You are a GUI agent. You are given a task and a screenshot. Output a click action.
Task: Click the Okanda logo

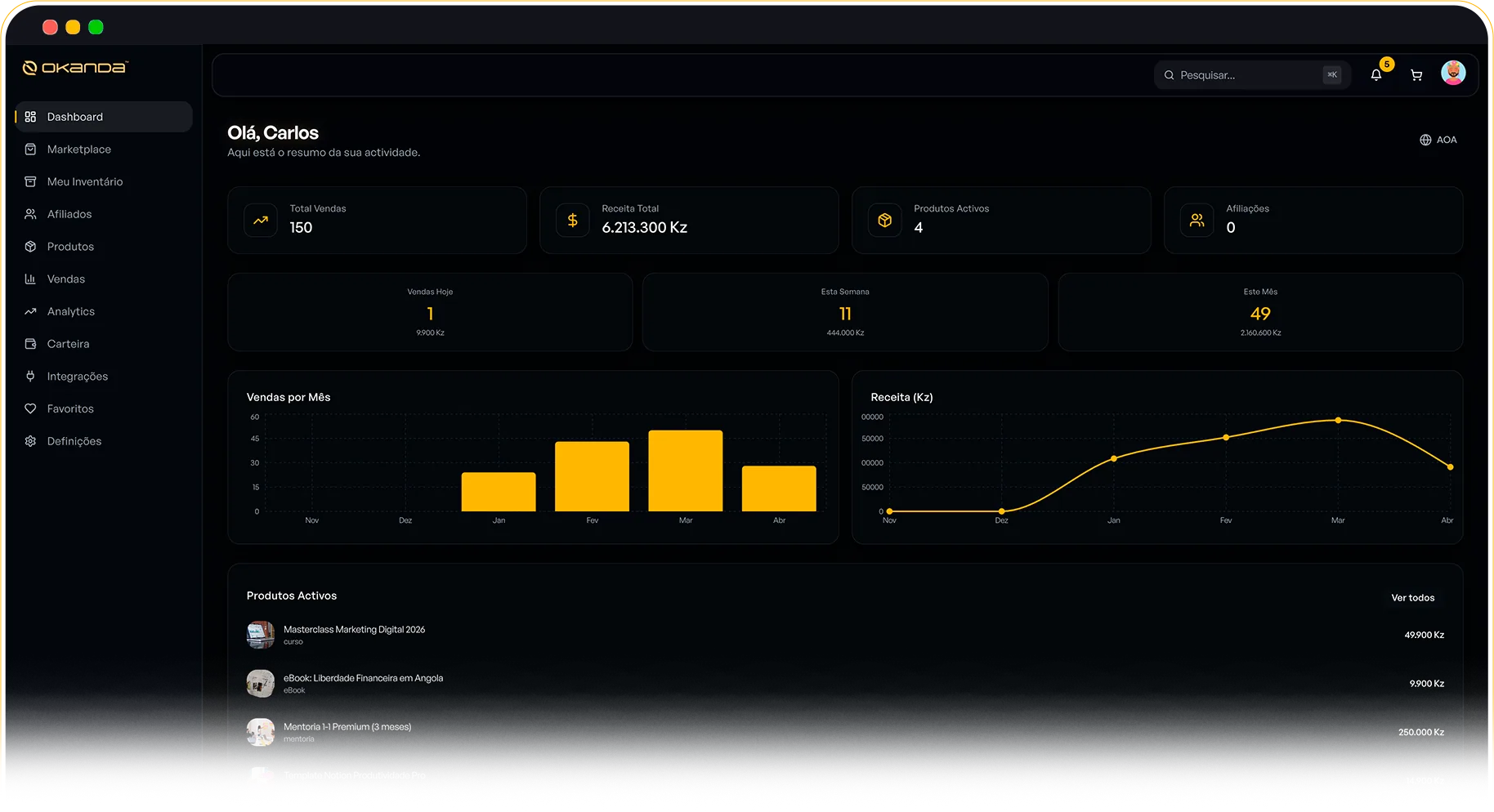(x=75, y=68)
